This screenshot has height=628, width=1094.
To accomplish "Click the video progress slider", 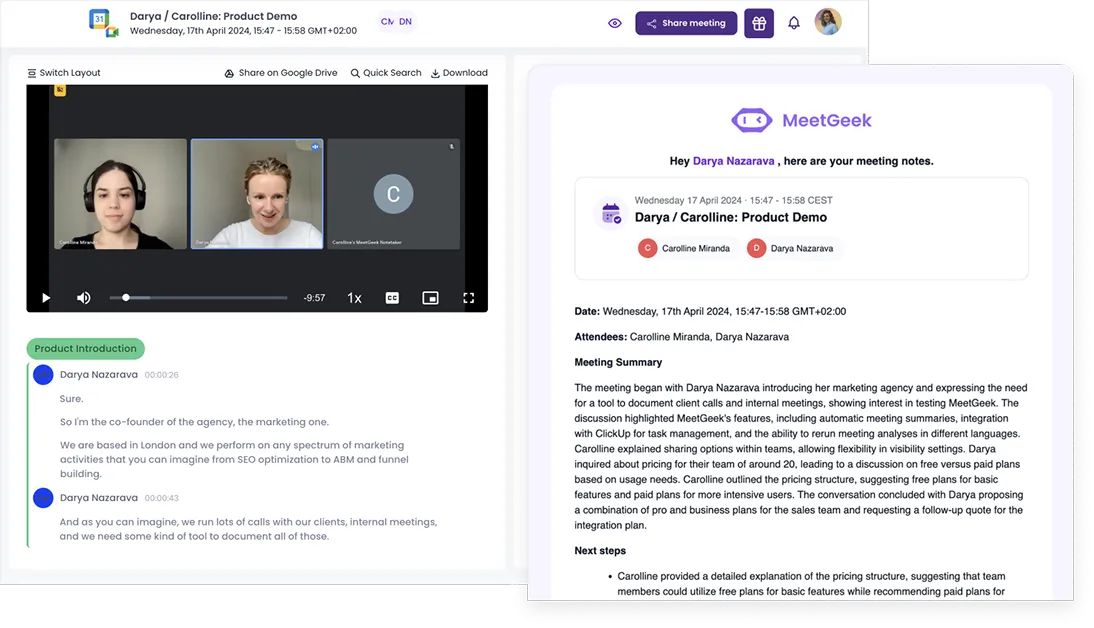I will pyautogui.click(x=198, y=298).
